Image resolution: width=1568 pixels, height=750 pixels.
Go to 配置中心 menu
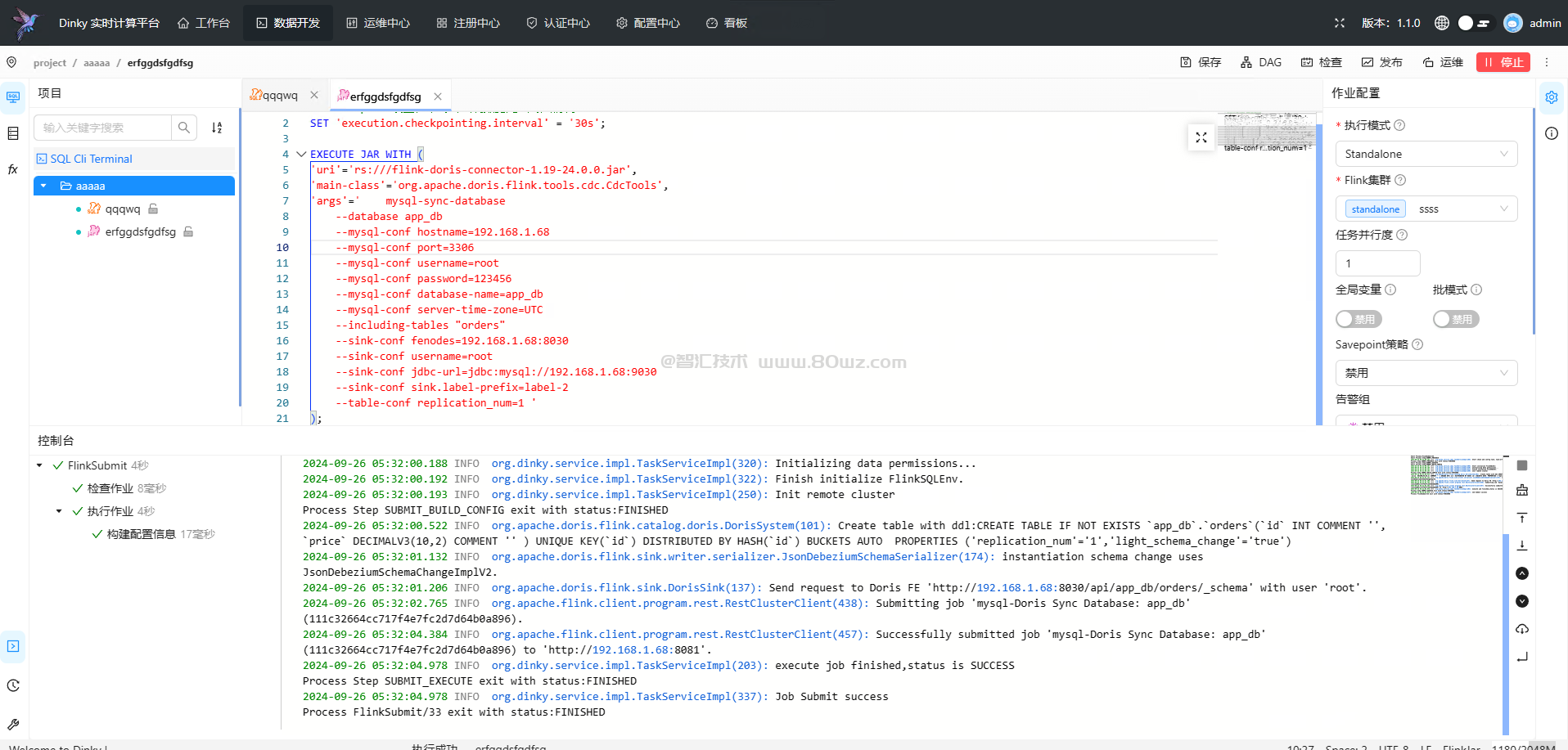pos(648,23)
